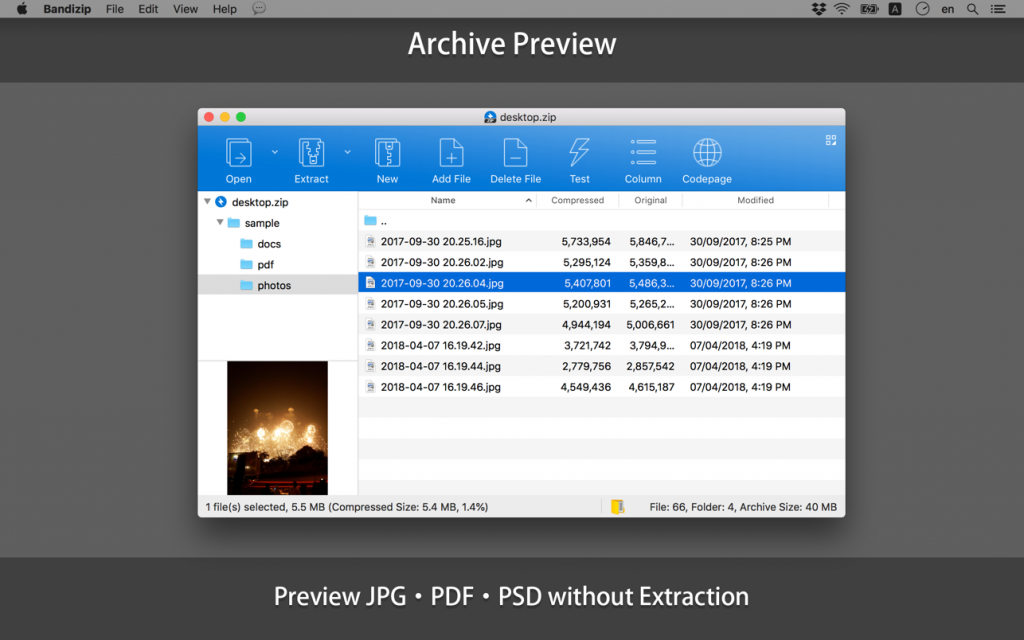Click the fireworks preview thumbnail
The height and width of the screenshot is (640, 1024).
pyautogui.click(x=277, y=428)
